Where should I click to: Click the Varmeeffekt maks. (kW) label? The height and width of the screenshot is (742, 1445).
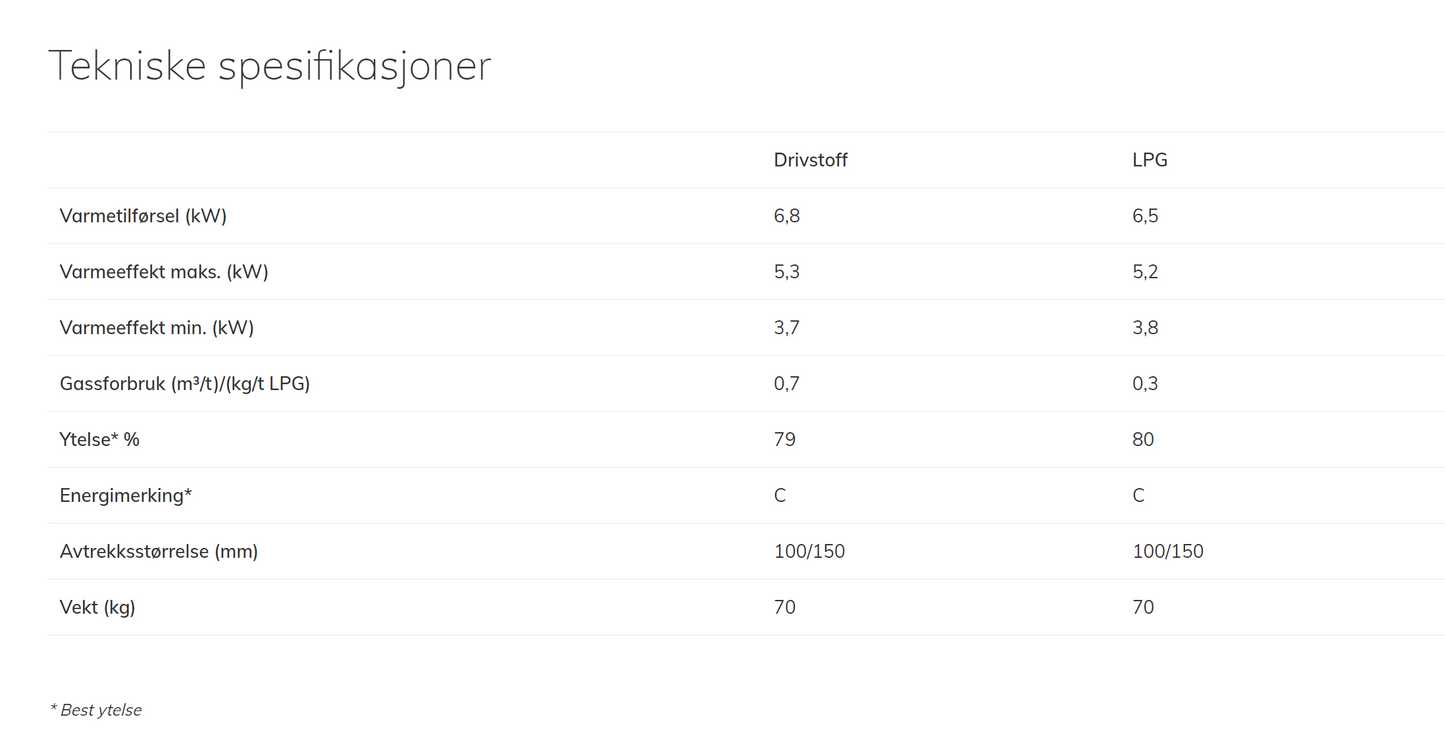pyautogui.click(x=164, y=272)
